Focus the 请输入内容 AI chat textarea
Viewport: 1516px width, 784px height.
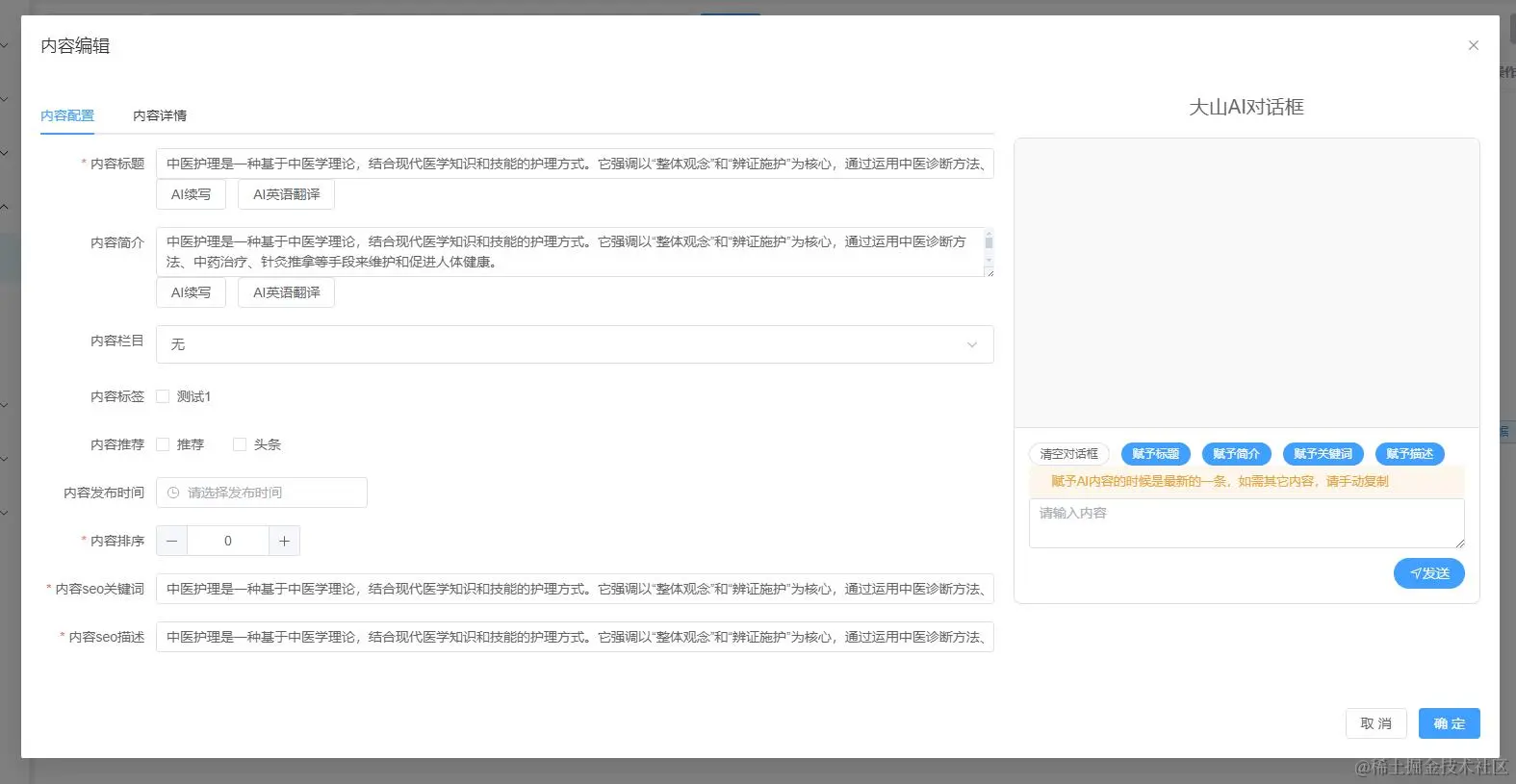click(x=1246, y=523)
